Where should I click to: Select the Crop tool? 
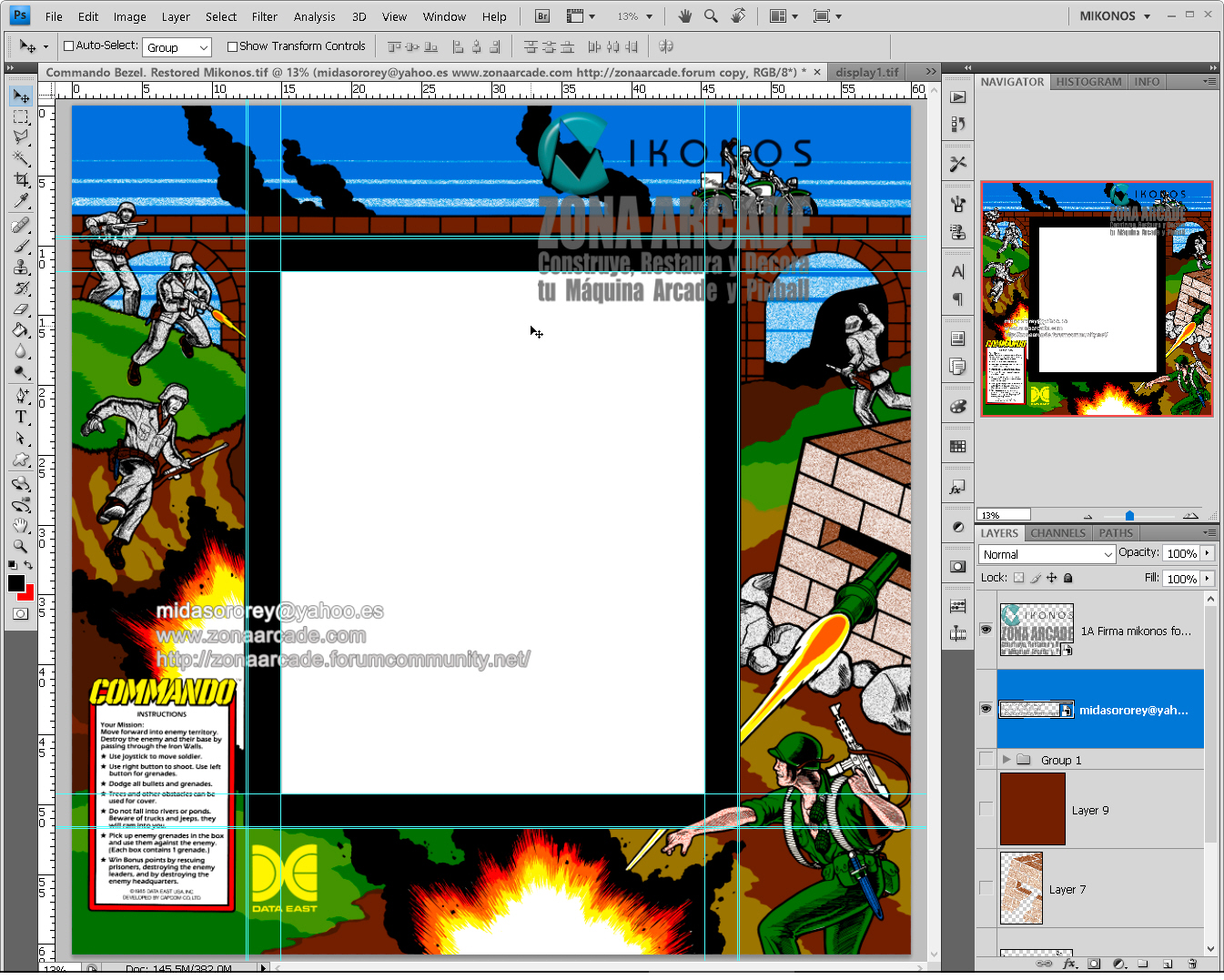pyautogui.click(x=21, y=179)
